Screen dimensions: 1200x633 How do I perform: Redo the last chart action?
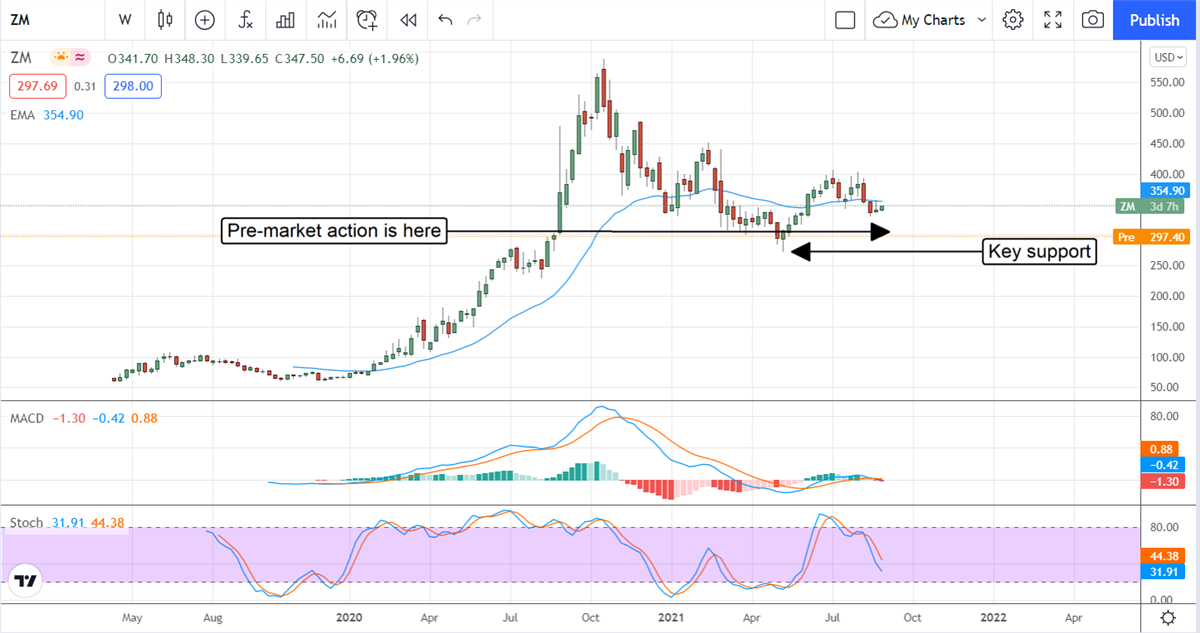[x=475, y=19]
